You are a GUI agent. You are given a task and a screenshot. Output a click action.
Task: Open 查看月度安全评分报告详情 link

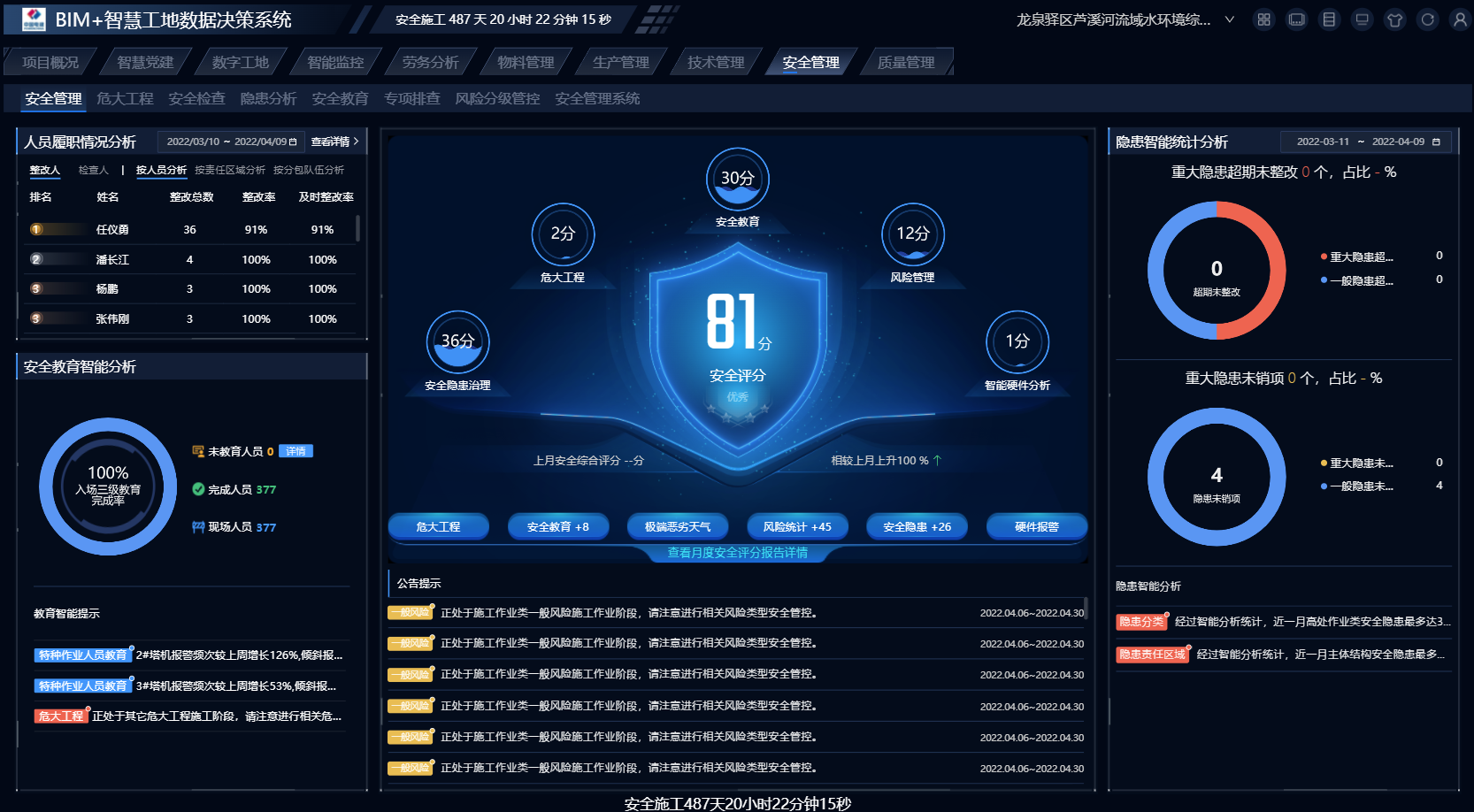click(x=737, y=553)
